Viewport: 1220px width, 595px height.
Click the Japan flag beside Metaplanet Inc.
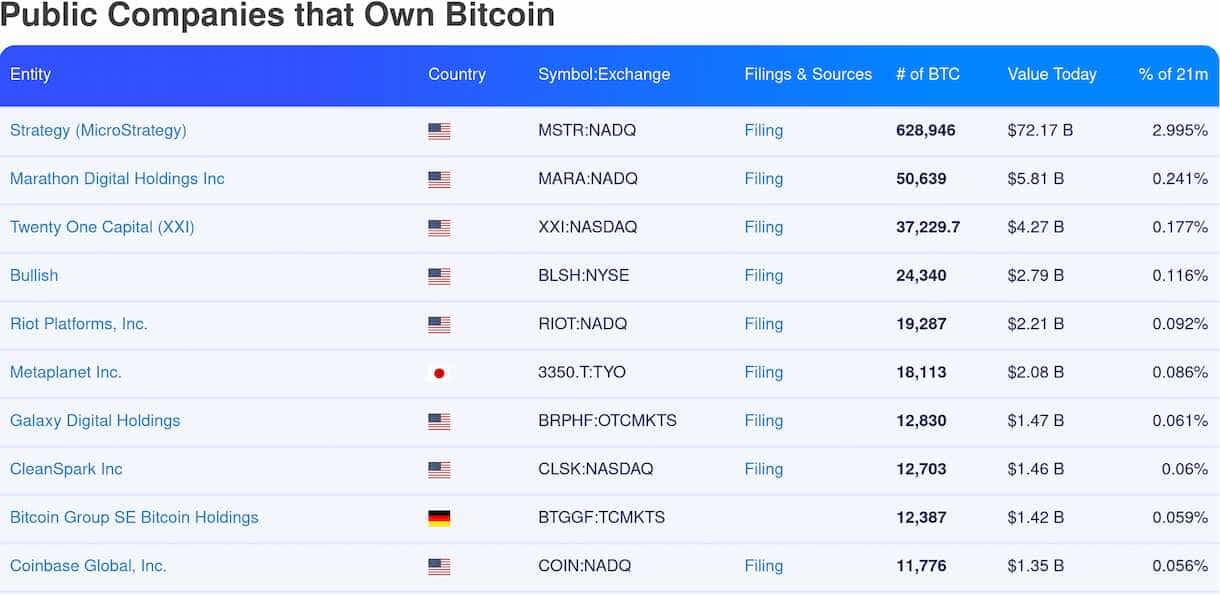(x=439, y=373)
